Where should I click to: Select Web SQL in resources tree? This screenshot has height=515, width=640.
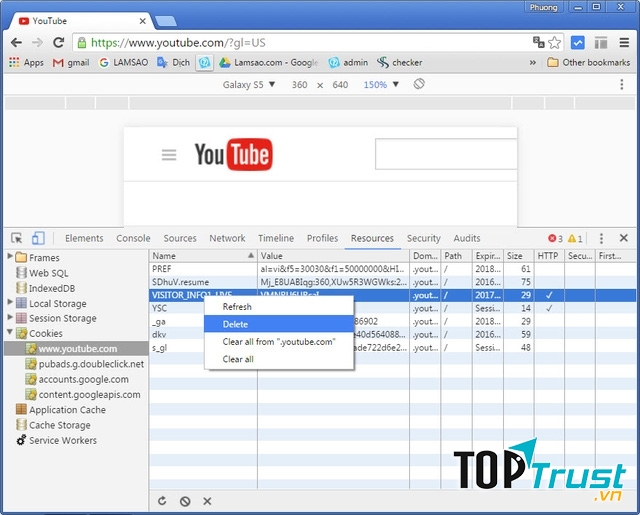[48, 273]
